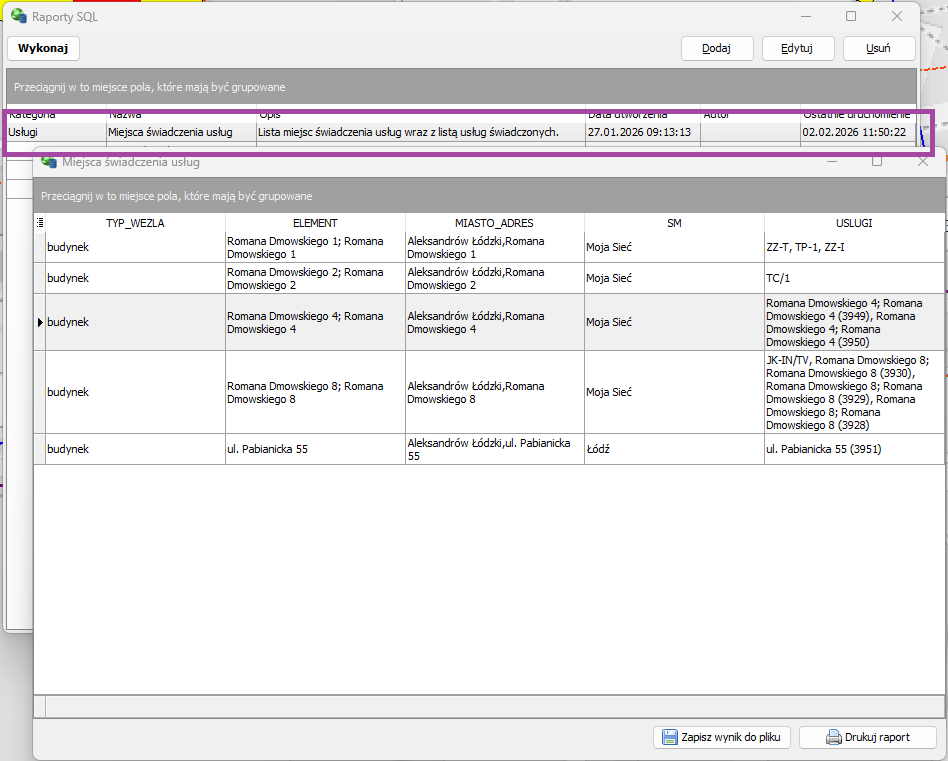This screenshot has height=761, width=948.
Task: Sort by the USLUGI column header
Action: (x=854, y=223)
